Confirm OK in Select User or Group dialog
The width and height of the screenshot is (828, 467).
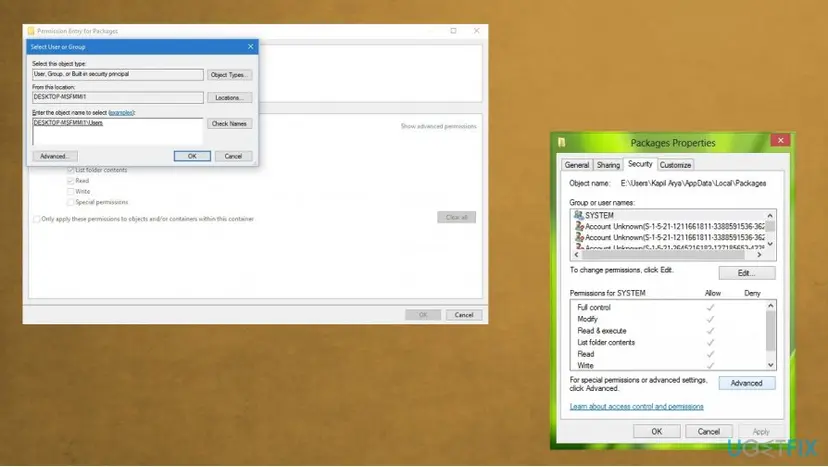(192, 156)
